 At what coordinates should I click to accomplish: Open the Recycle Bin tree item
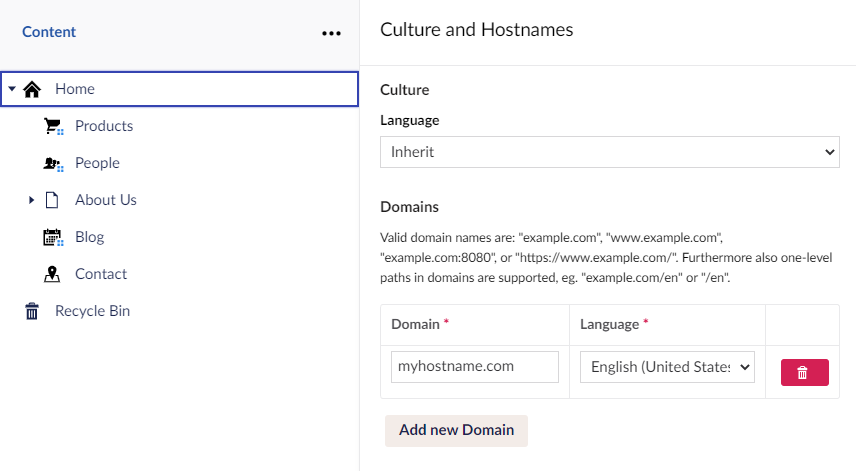point(92,311)
